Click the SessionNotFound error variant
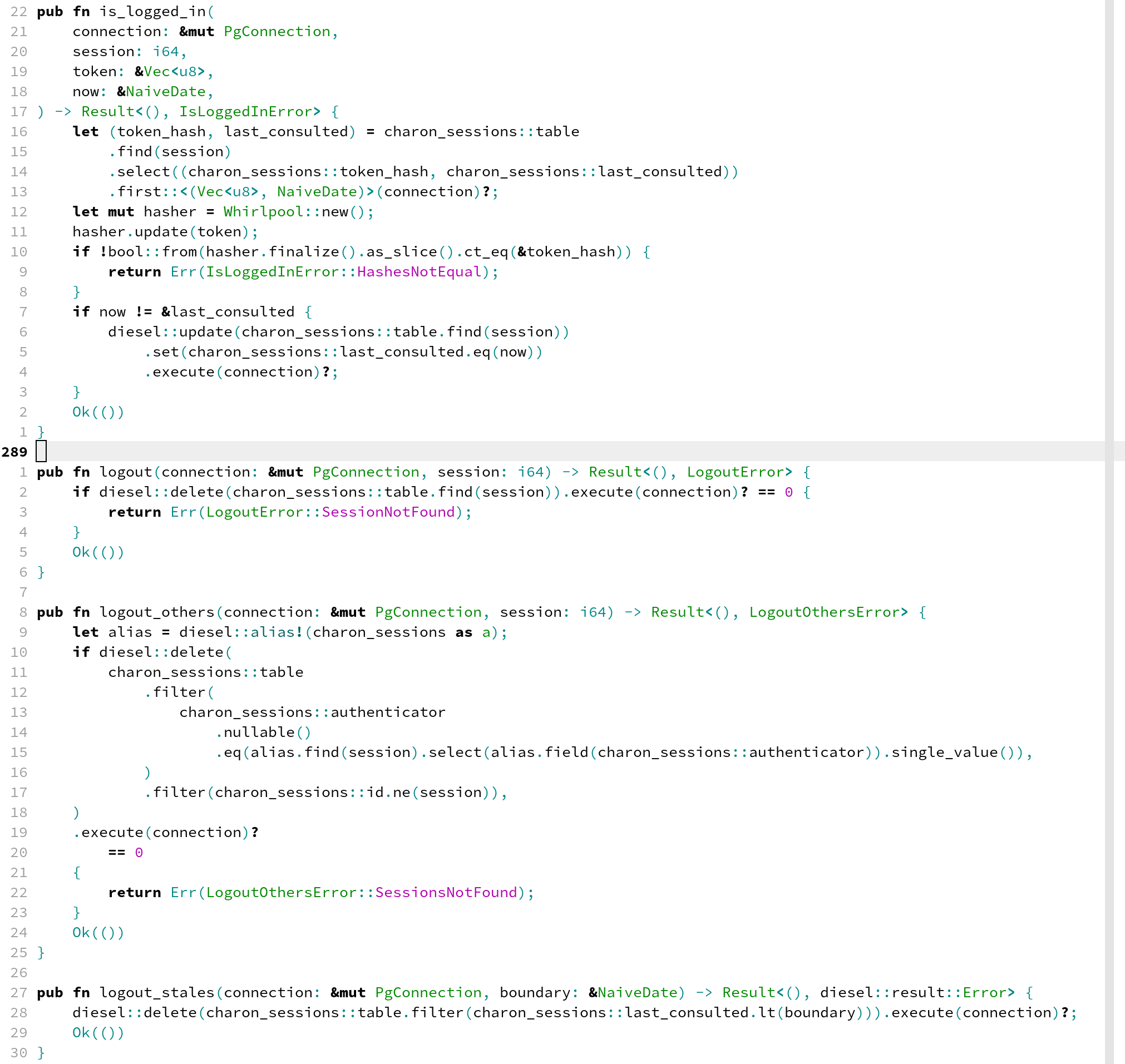 click(x=388, y=512)
